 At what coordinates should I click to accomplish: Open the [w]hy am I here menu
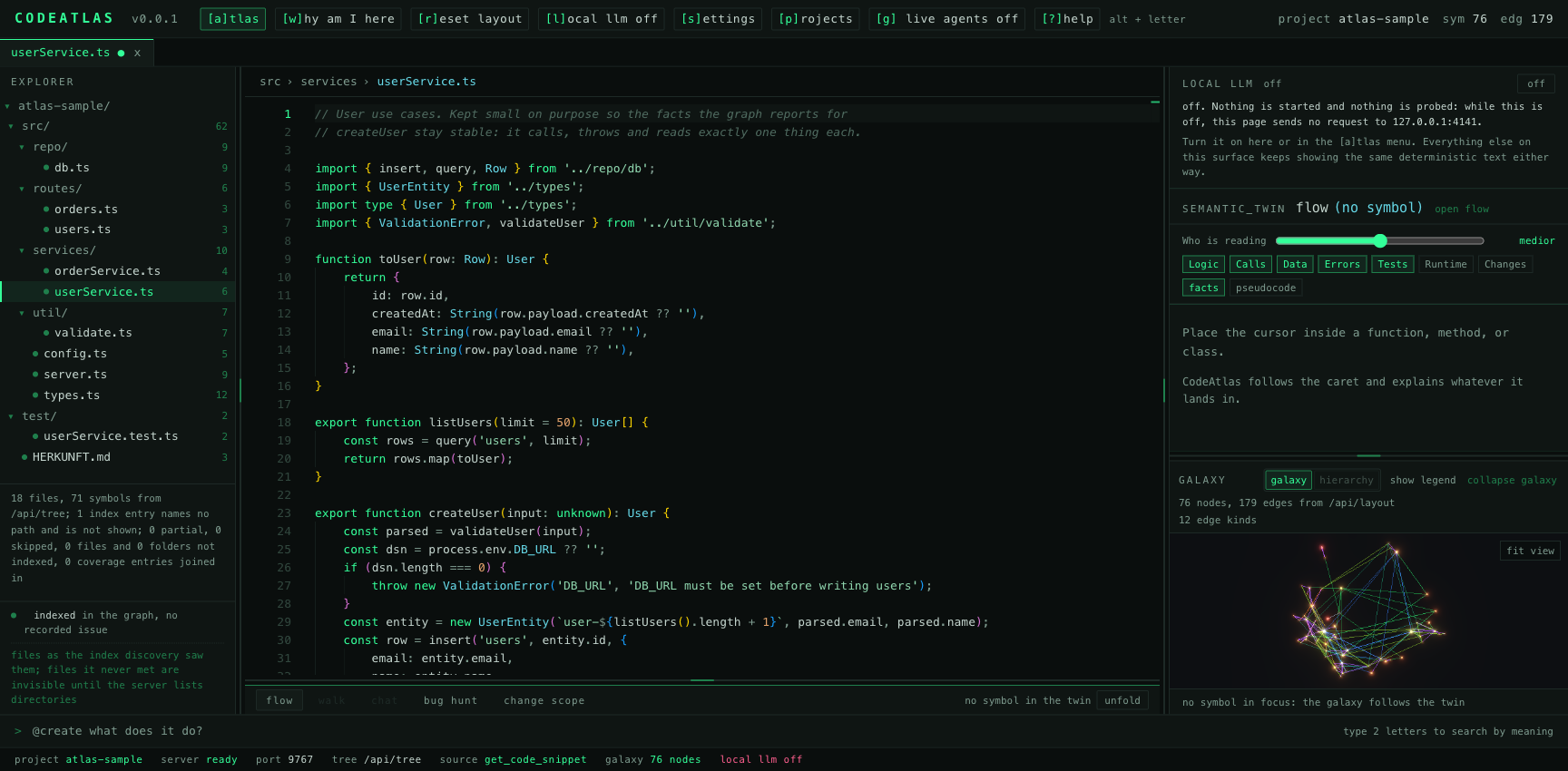(338, 19)
